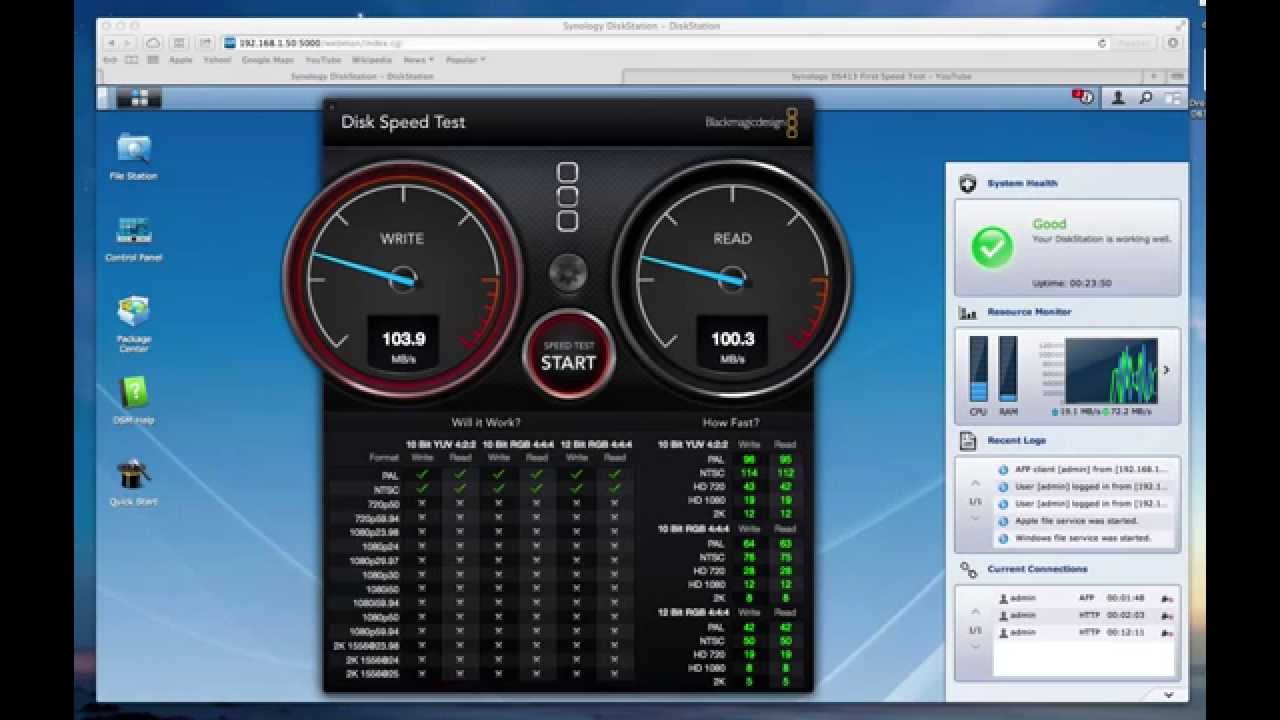Click the Safari Reader button

[x=1133, y=43]
